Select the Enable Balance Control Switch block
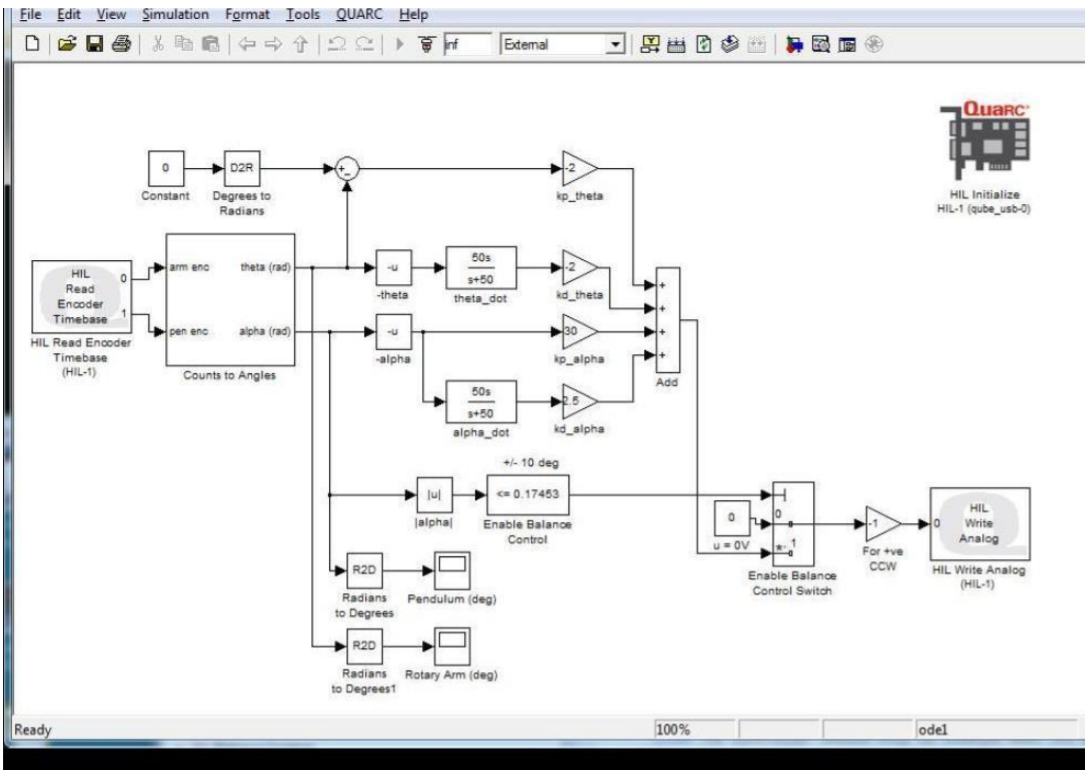Viewport: 1085px width, 770px height. point(793,524)
